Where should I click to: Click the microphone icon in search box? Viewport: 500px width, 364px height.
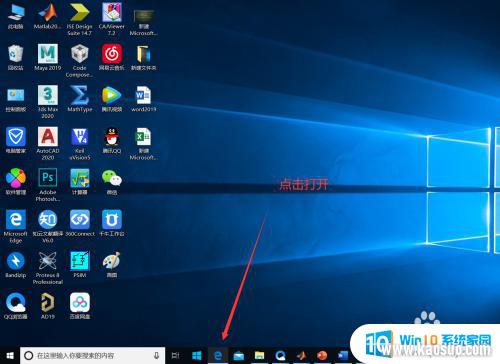click(156, 356)
